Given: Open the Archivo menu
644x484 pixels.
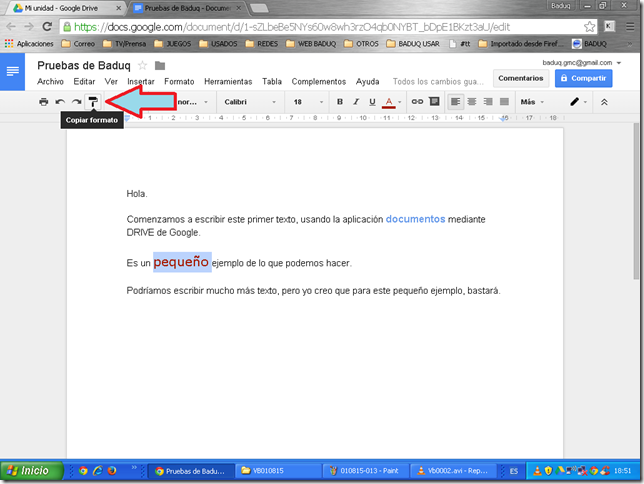Looking at the screenshot, I should pyautogui.click(x=50, y=81).
